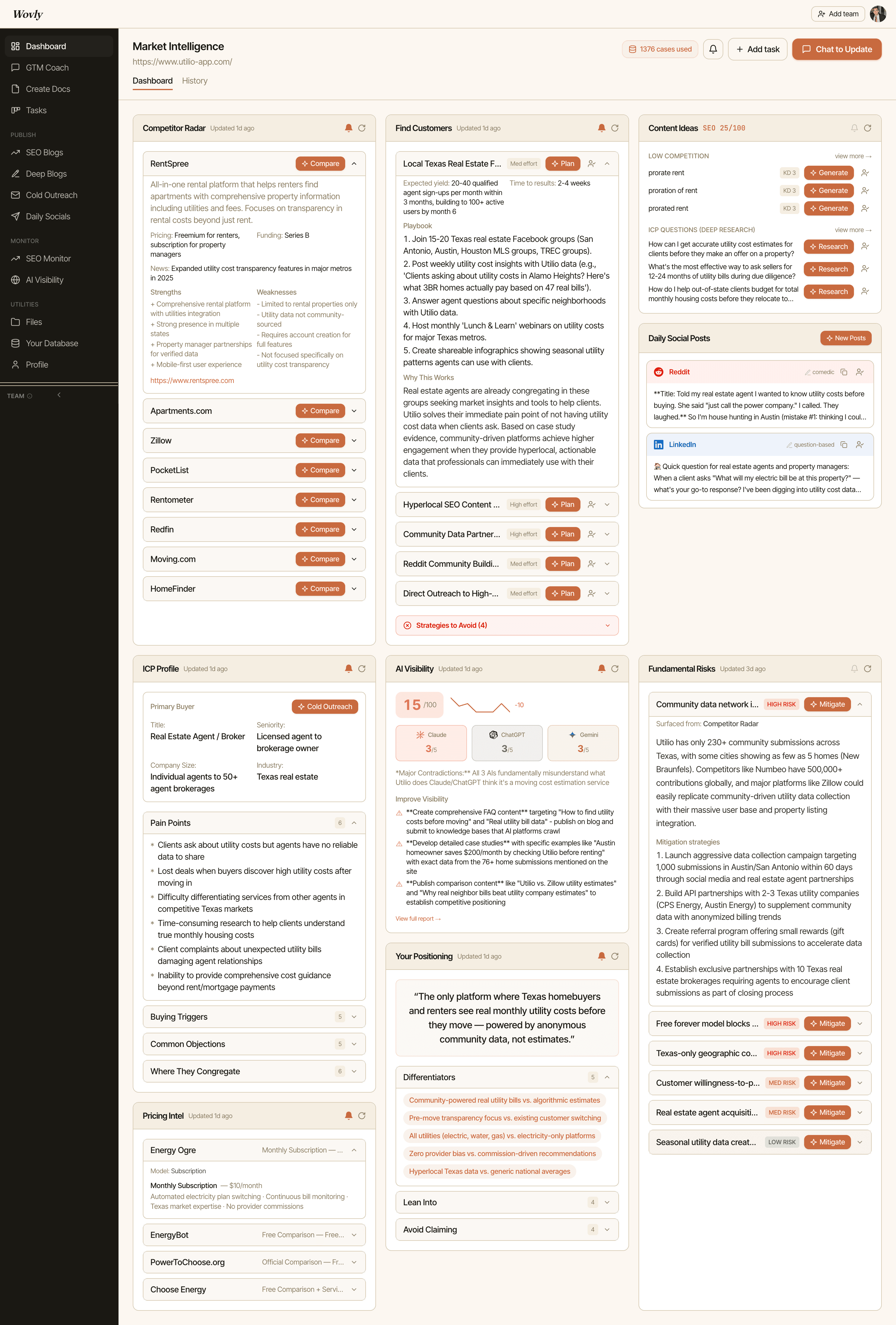Screen dimensions: 896x1325
Task: Click the notification bell in the page header
Action: point(713,49)
